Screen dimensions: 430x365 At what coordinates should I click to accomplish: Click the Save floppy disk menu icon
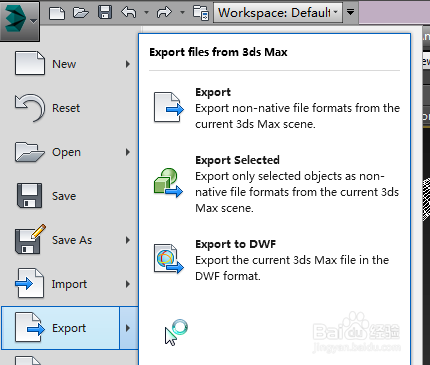(29, 195)
